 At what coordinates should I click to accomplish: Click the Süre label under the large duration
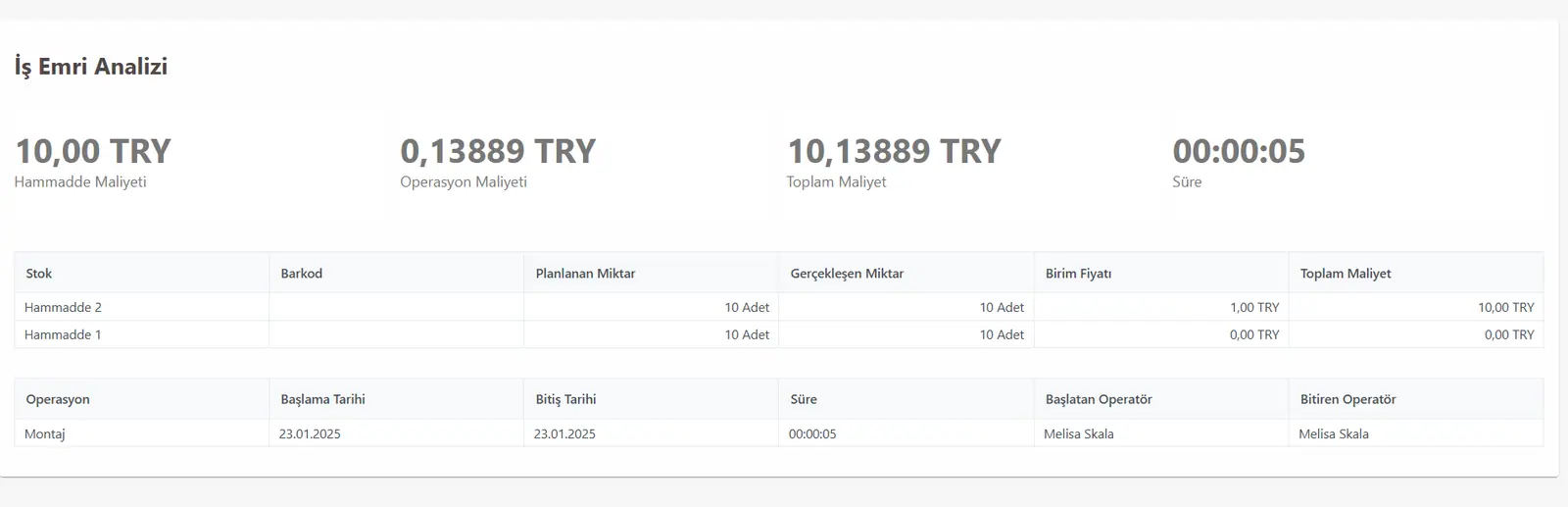[1187, 181]
